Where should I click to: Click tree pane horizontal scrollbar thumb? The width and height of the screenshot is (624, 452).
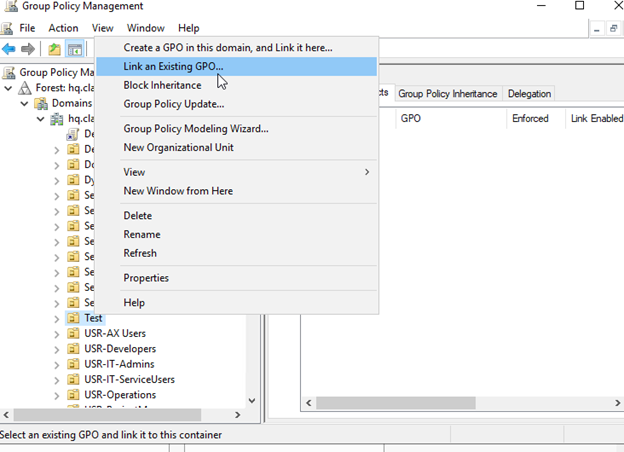(x=107, y=415)
